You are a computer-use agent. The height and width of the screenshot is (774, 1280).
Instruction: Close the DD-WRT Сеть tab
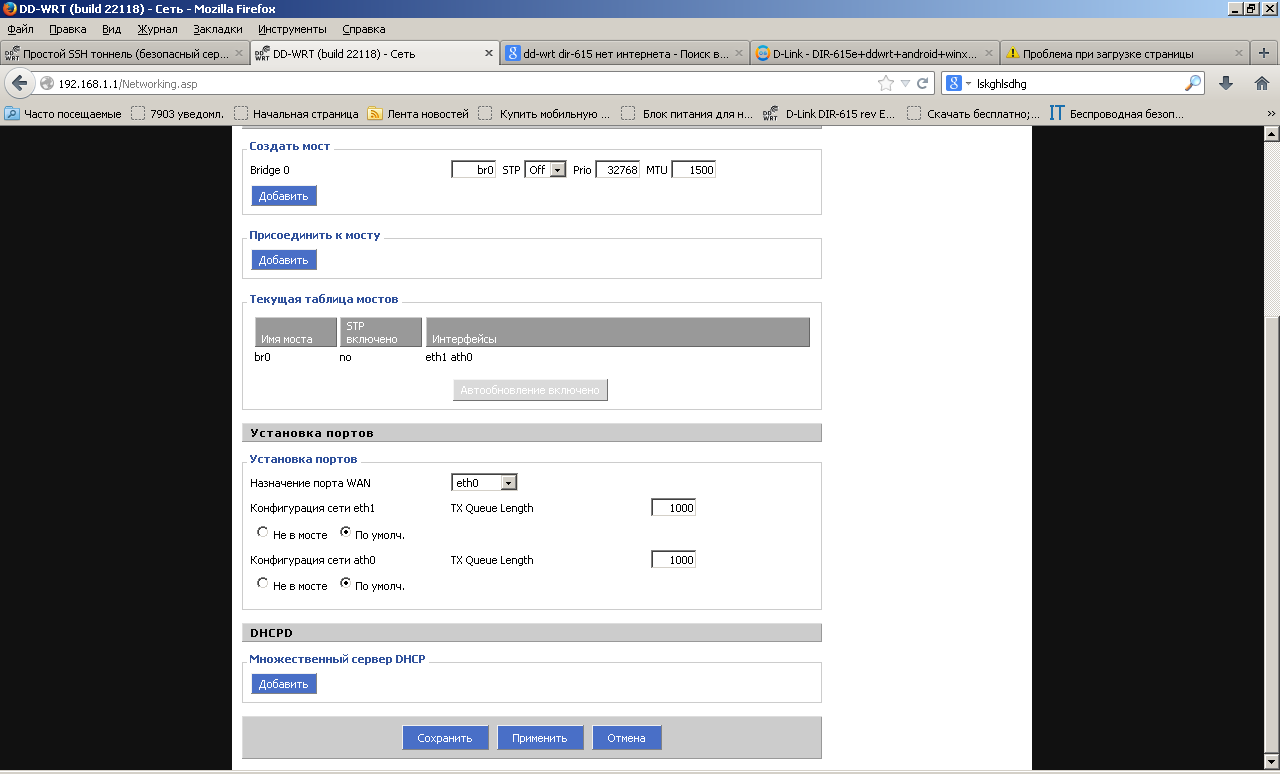click(489, 53)
